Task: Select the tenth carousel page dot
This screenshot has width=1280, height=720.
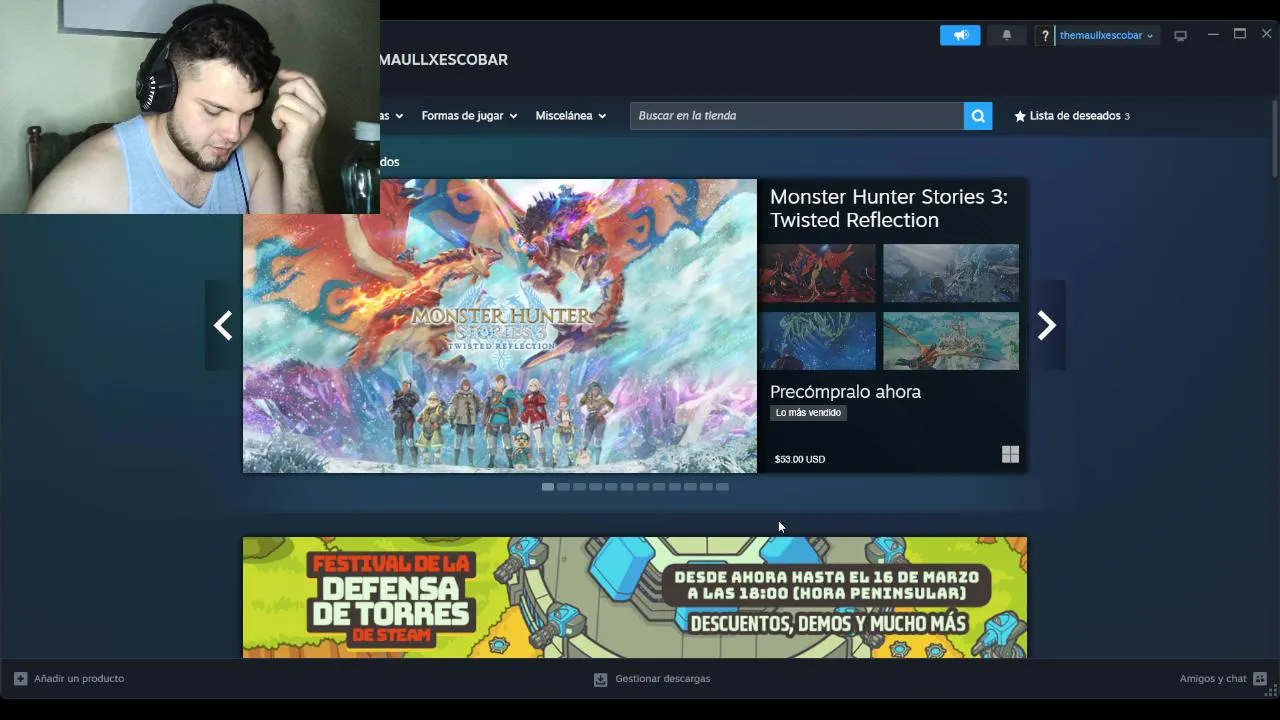Action: 691,487
